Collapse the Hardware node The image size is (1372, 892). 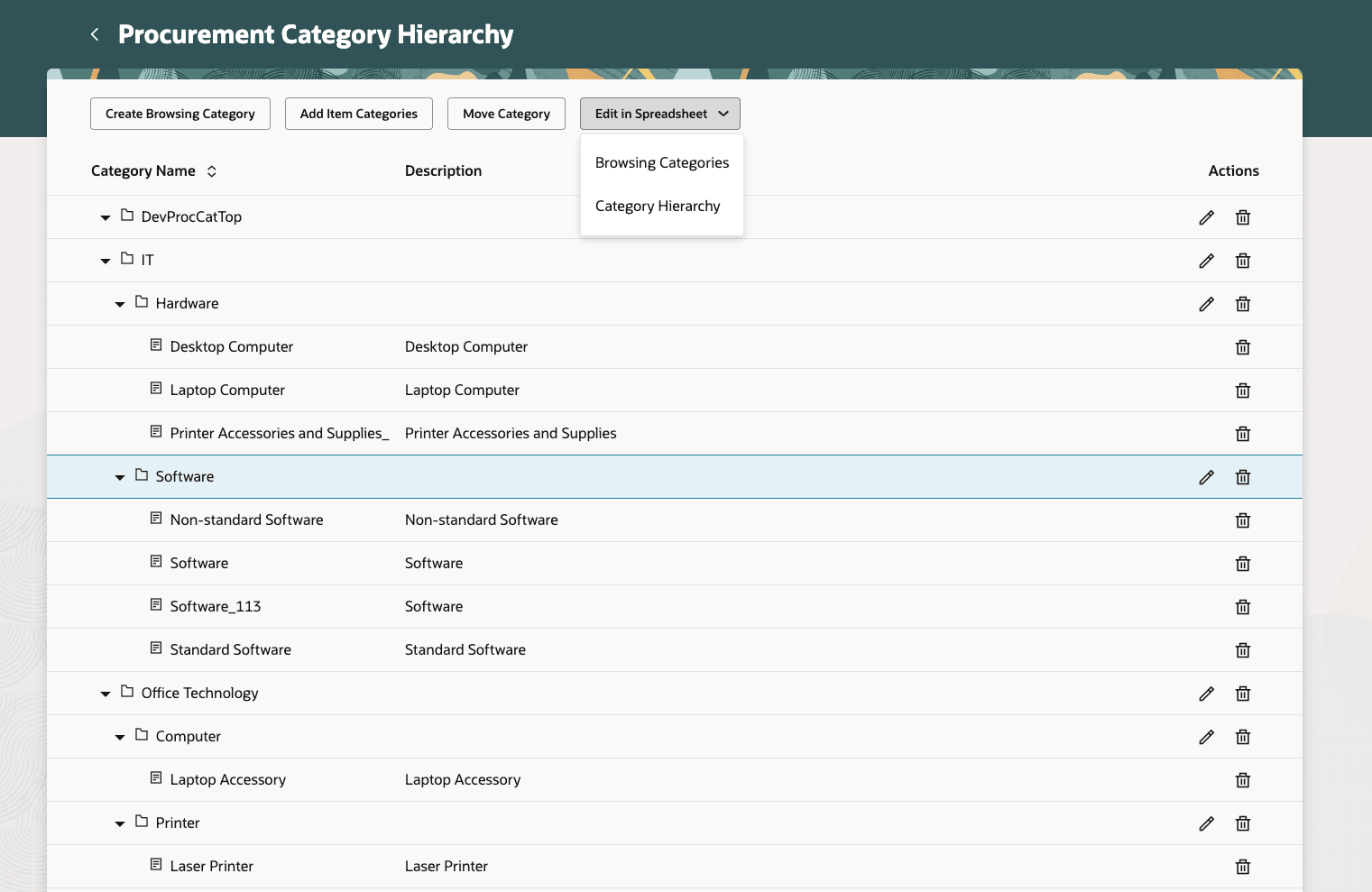pyautogui.click(x=120, y=304)
